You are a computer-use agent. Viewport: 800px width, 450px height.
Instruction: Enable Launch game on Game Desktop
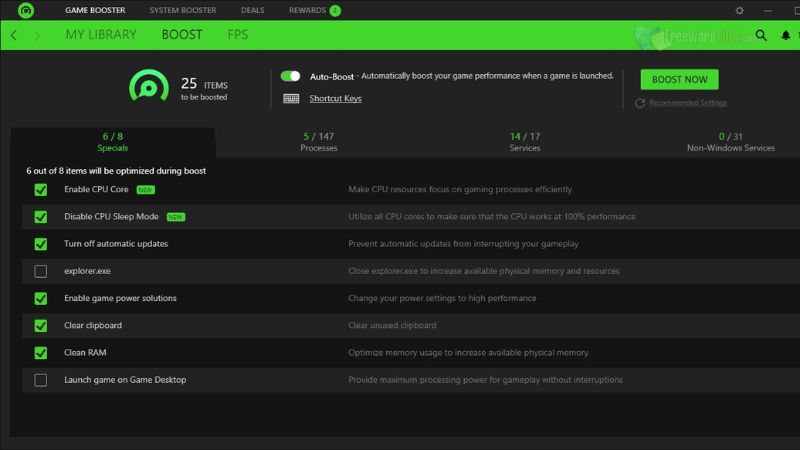pos(41,380)
